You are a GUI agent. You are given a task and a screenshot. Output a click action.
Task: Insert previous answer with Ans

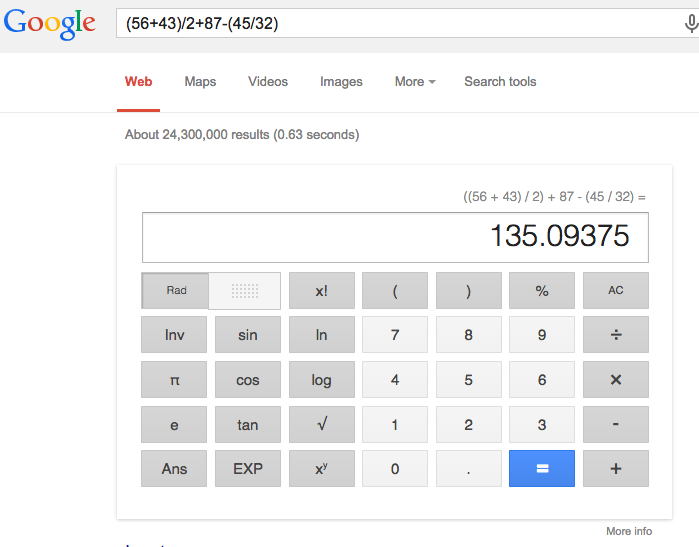[x=174, y=469]
